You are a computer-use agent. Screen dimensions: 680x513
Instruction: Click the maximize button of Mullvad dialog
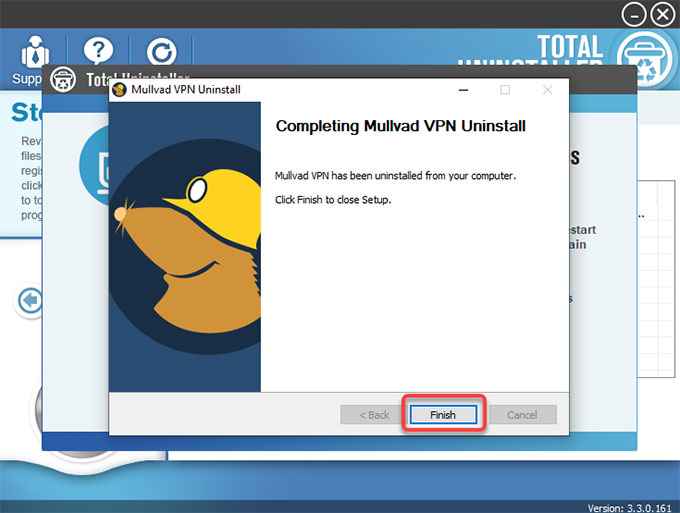pyautogui.click(x=505, y=90)
